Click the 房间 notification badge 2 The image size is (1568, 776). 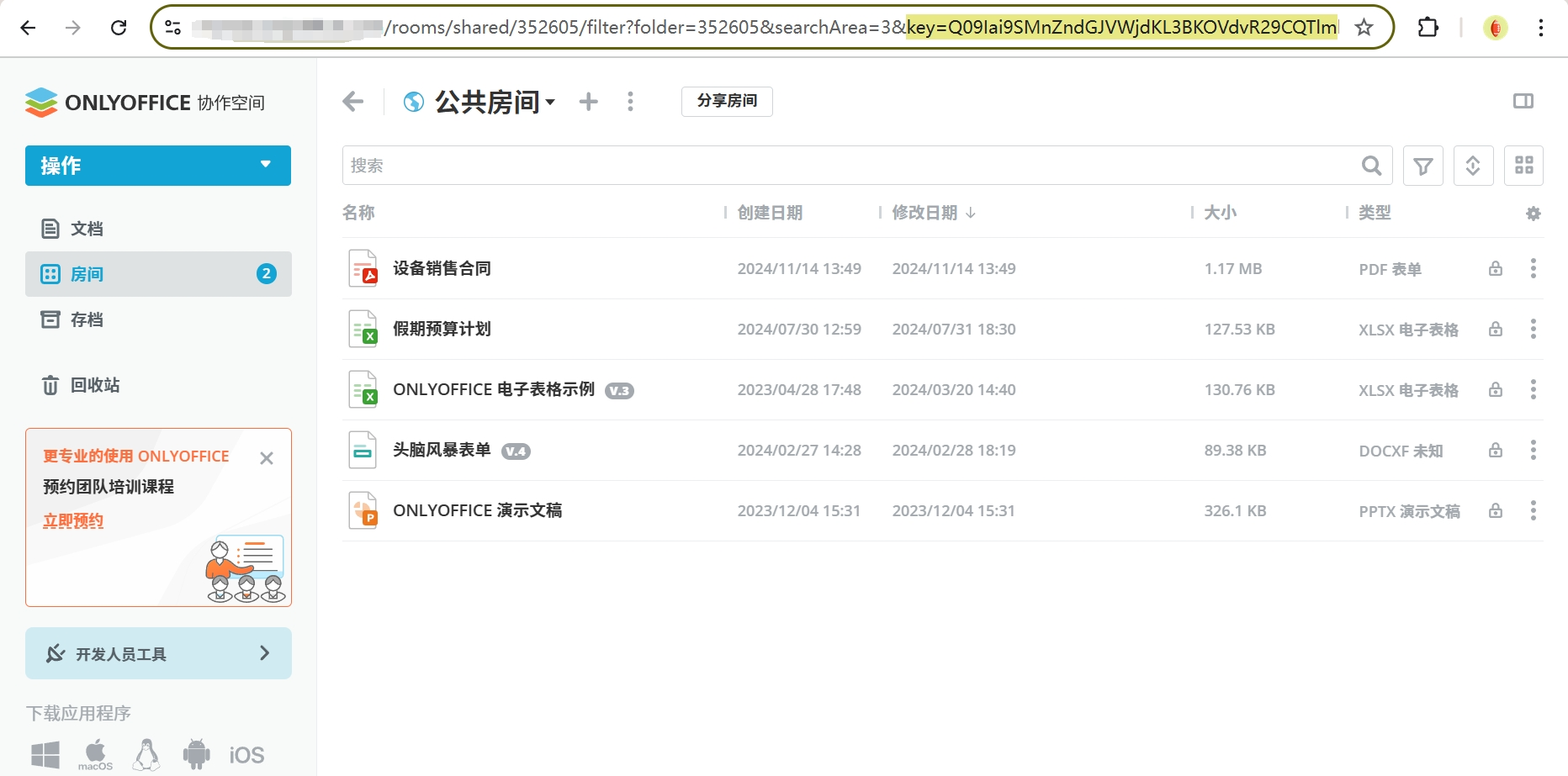pyautogui.click(x=266, y=273)
